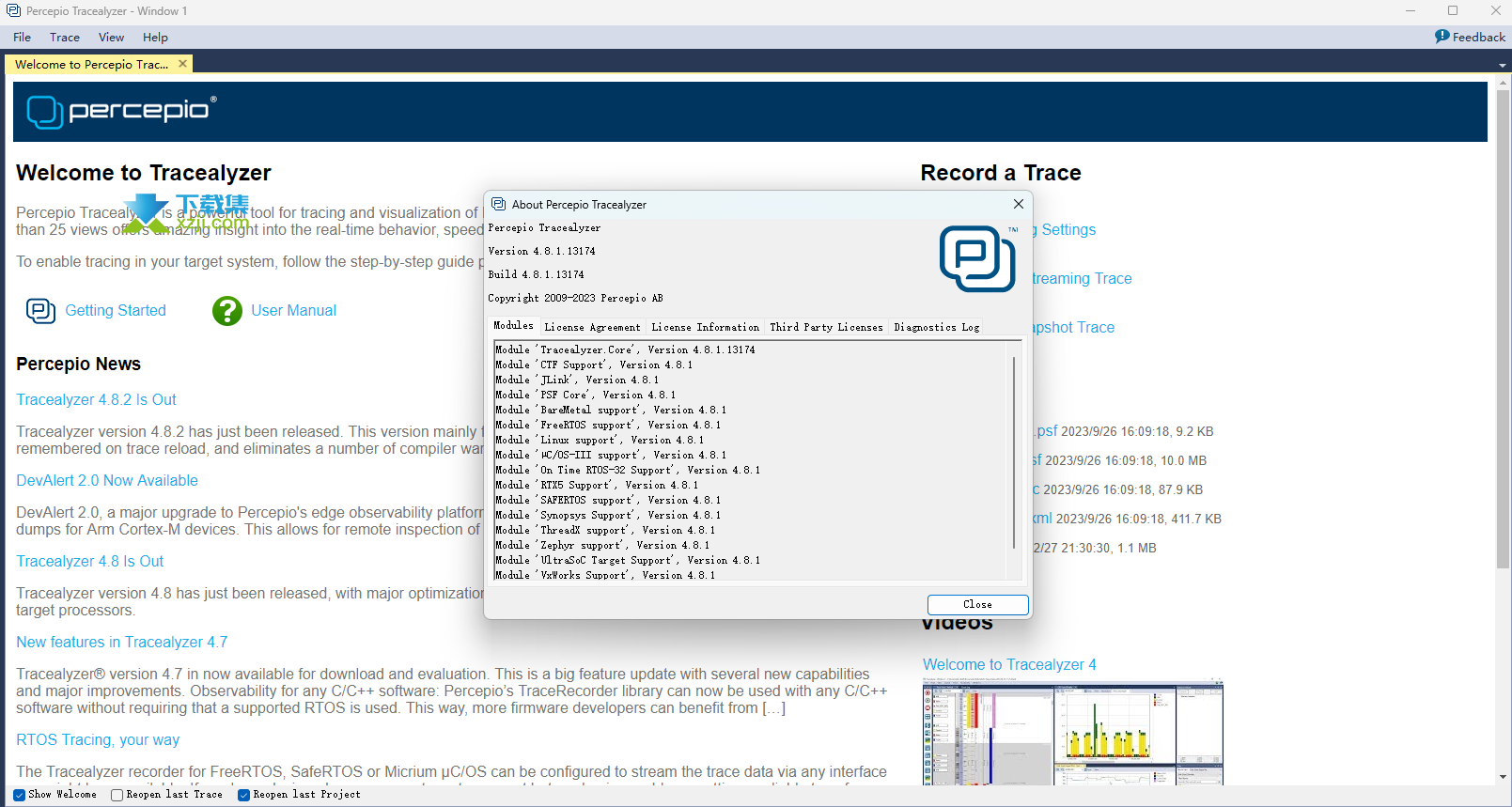Switch to the License Agreement tab
The height and width of the screenshot is (807, 1512).
tap(592, 327)
